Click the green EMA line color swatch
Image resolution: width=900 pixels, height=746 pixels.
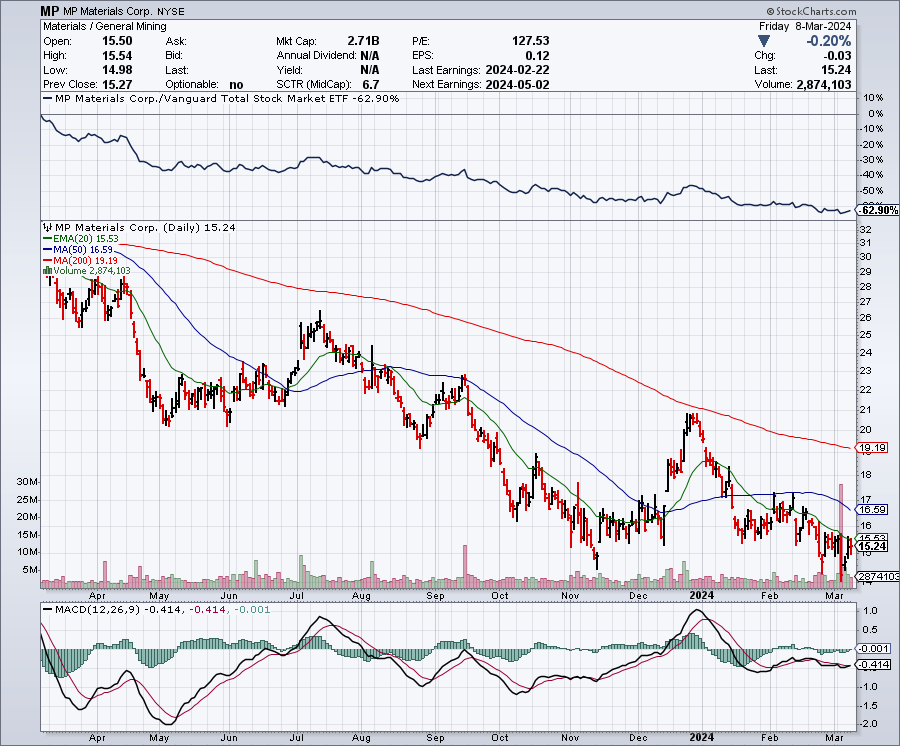(47, 238)
